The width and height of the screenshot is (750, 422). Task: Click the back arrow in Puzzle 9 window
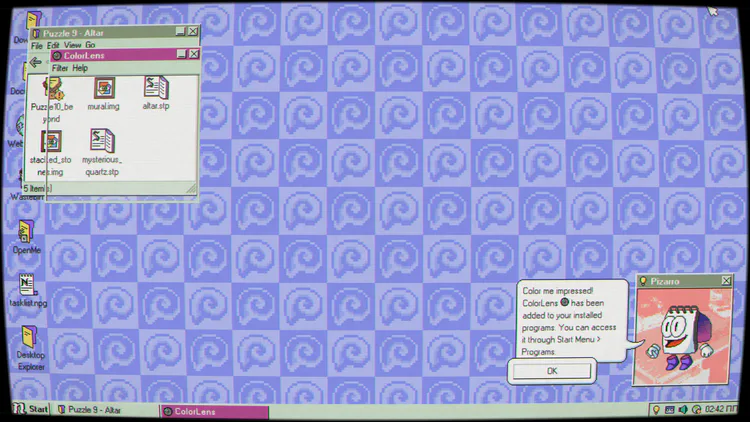(x=35, y=62)
